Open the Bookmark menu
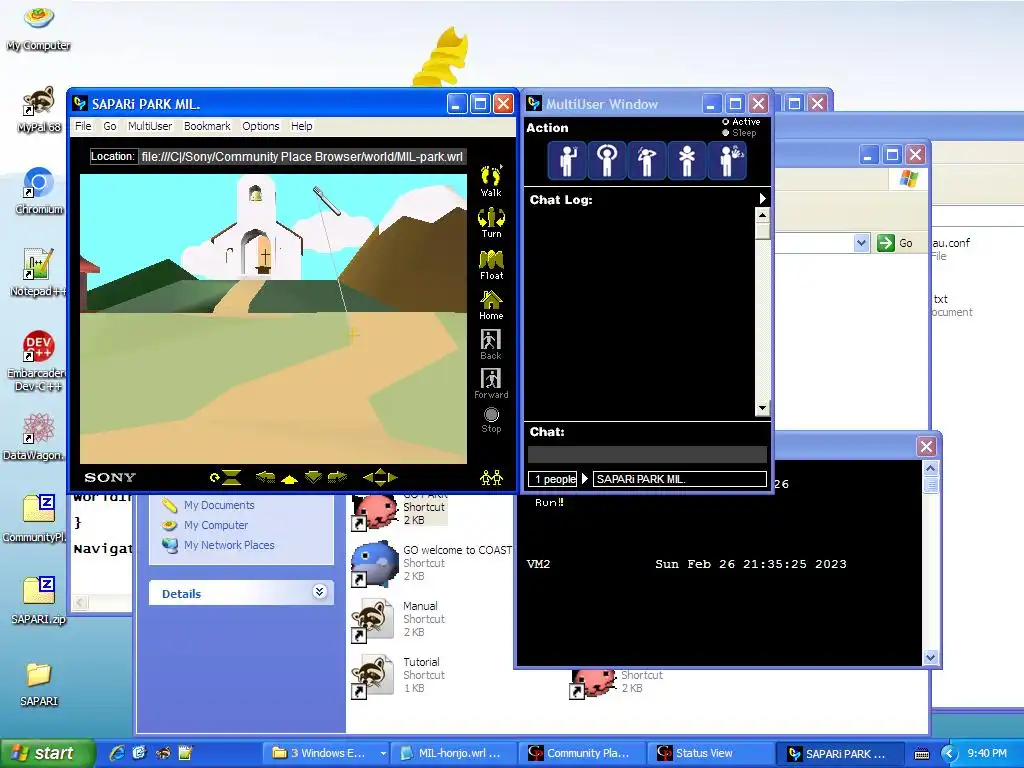Image resolution: width=1024 pixels, height=768 pixels. pos(207,126)
